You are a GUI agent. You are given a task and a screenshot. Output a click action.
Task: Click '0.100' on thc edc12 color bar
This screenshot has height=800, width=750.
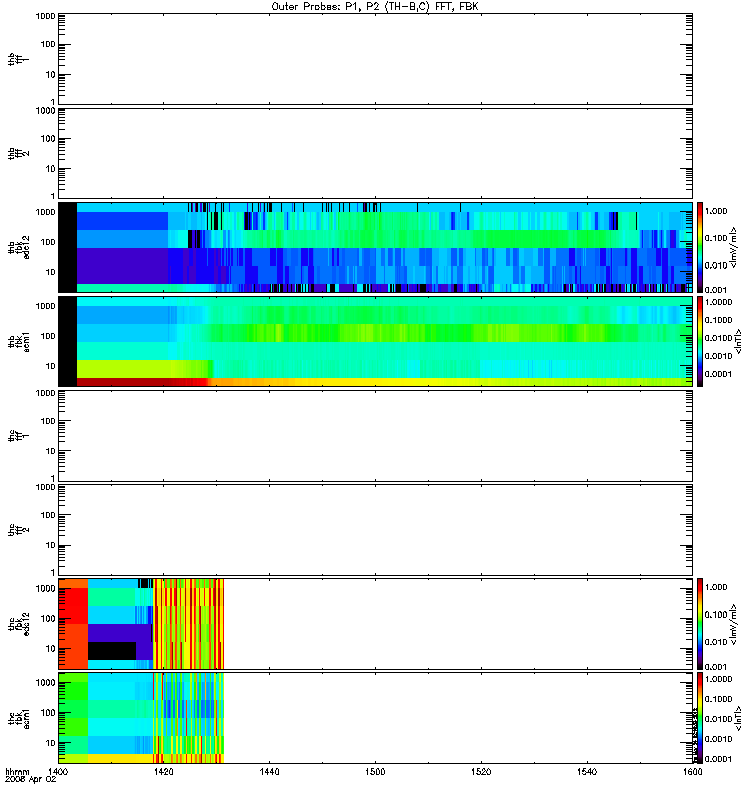(715, 615)
